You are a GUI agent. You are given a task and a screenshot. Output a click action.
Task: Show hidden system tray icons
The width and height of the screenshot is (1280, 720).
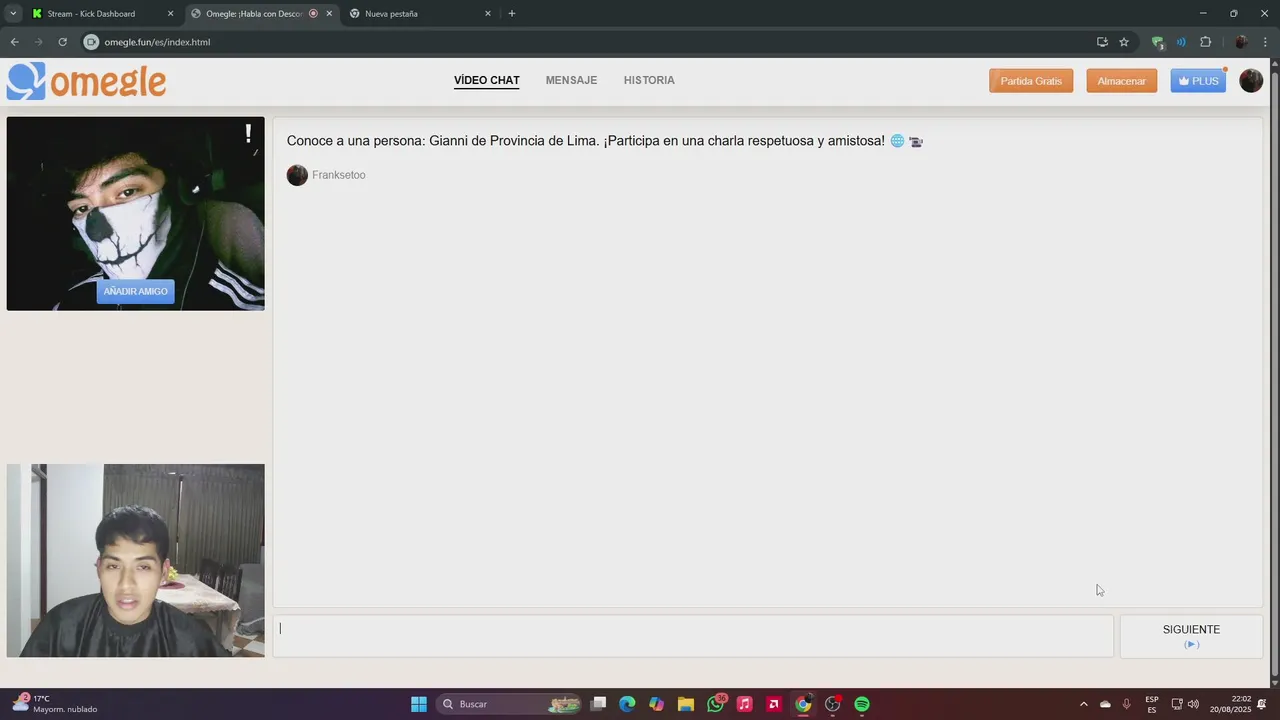pos(1083,704)
